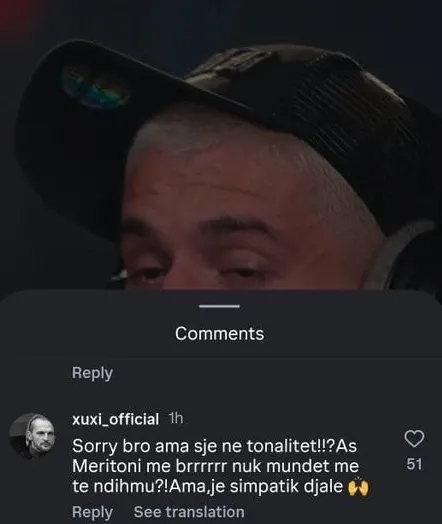
Task: Like the xuxi_official comment with the heart
Action: pyautogui.click(x=414, y=439)
